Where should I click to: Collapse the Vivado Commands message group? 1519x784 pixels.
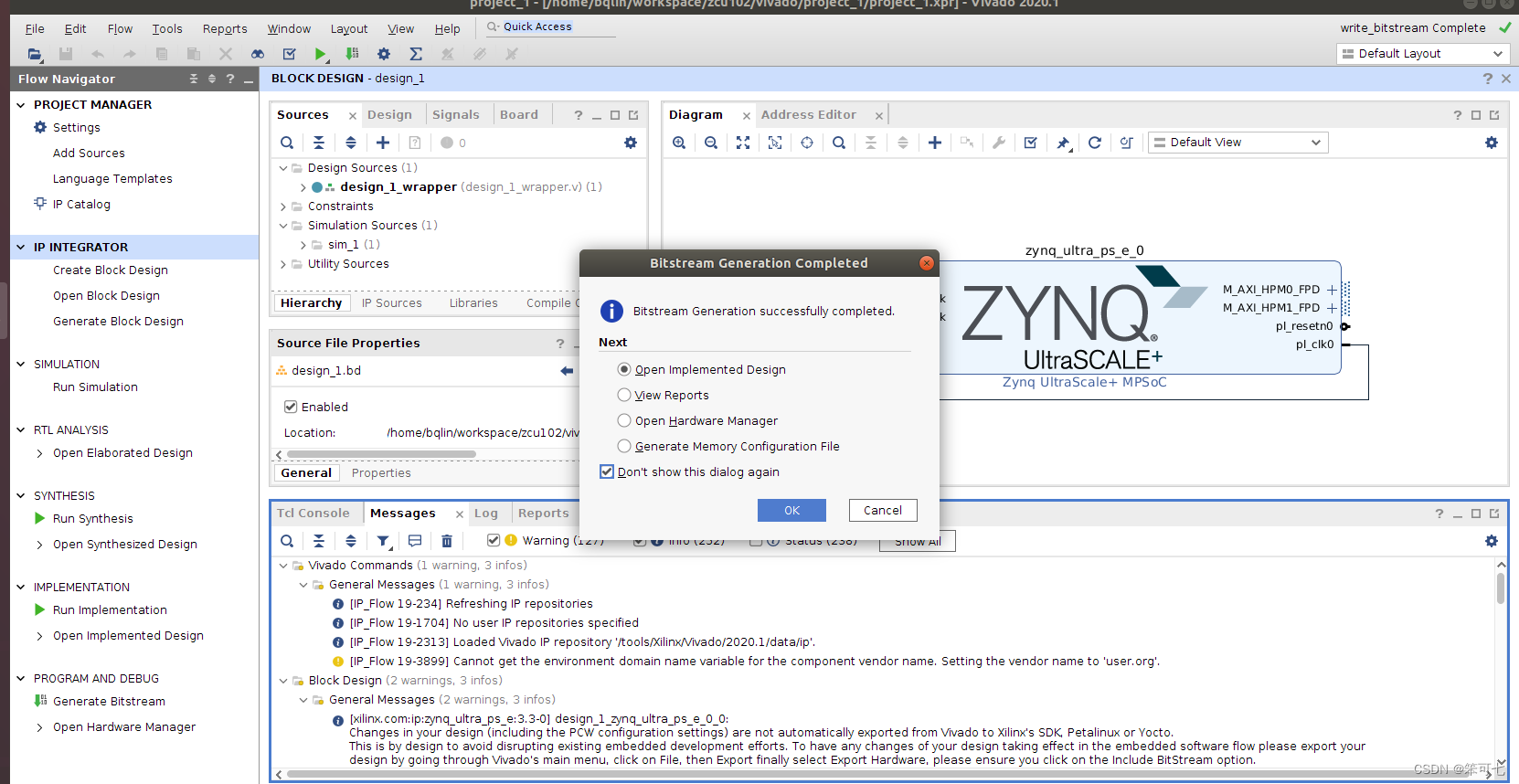283,566
